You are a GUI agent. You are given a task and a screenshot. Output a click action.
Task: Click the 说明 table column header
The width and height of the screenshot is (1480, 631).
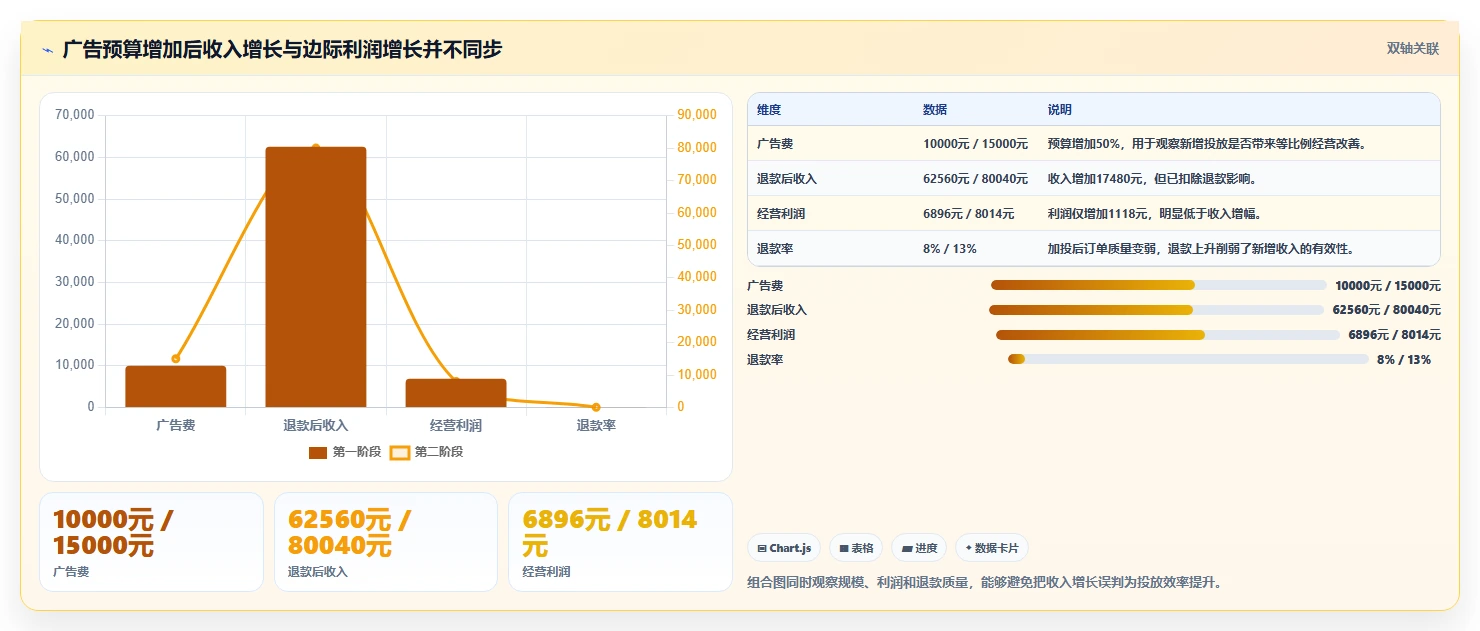point(1060,110)
